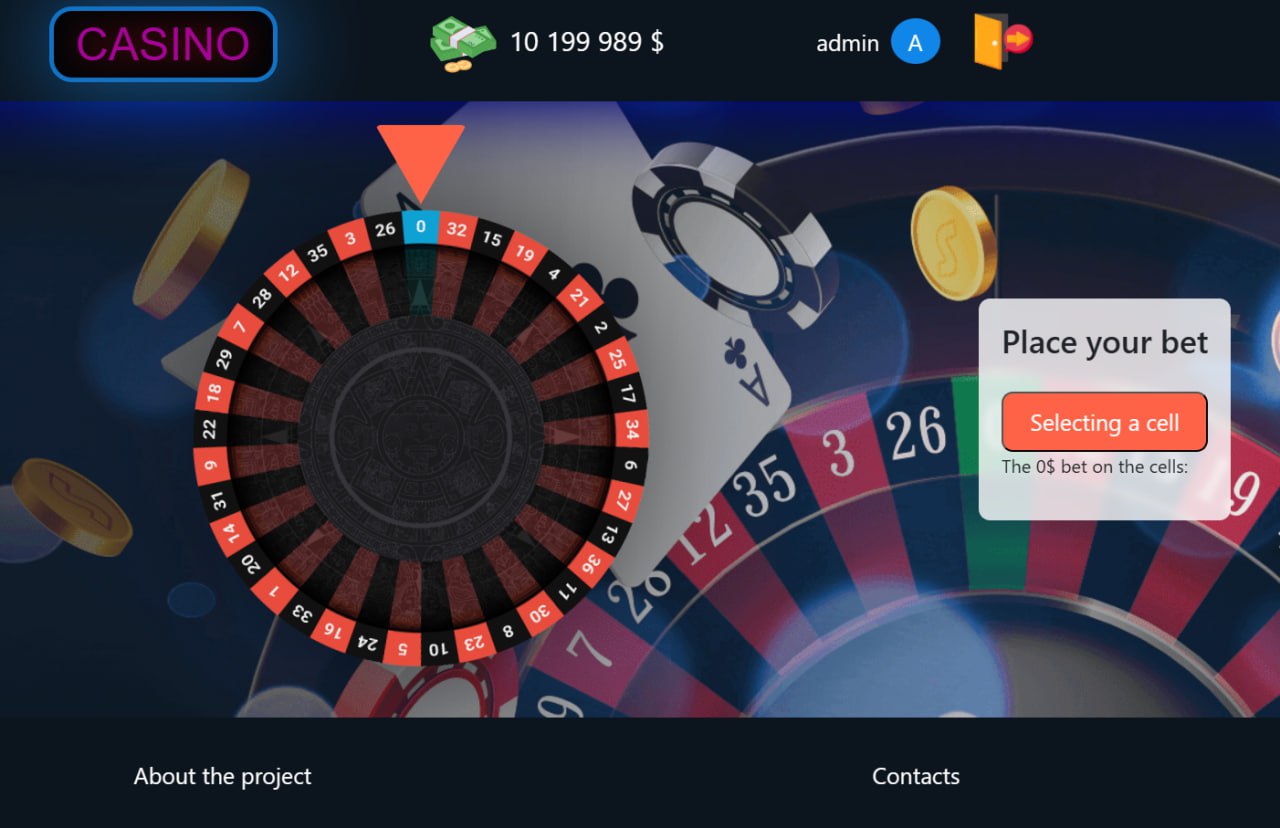The width and height of the screenshot is (1280, 828).
Task: Select the blue 0 cell on wheel
Action: click(421, 227)
